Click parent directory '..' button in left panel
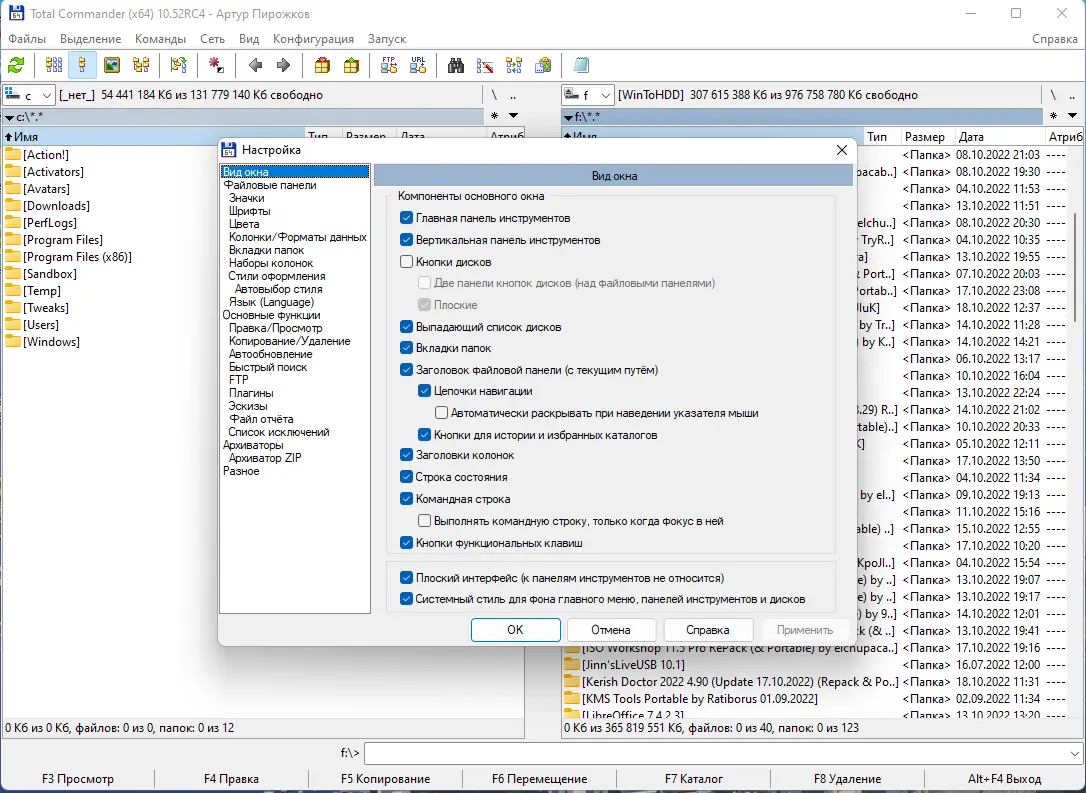The image size is (1086, 793). 513,95
